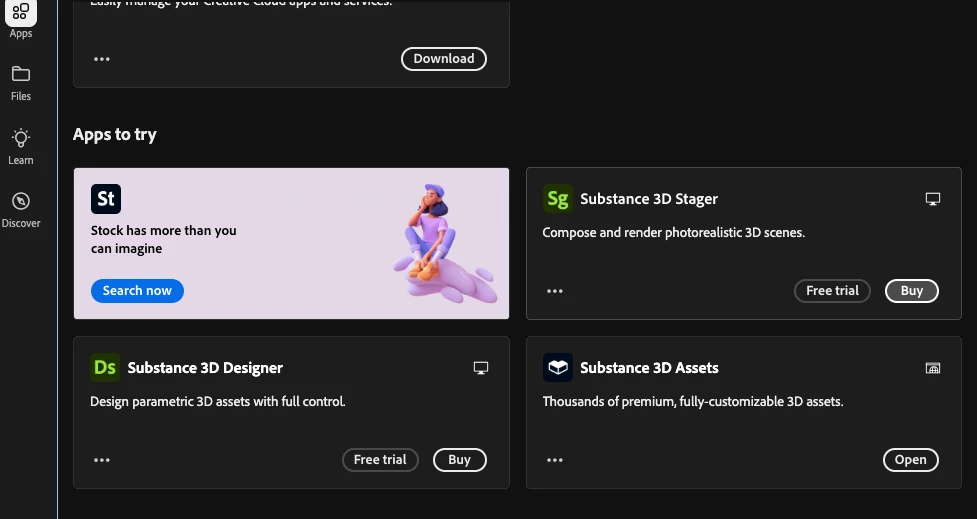Click 'Stock has more than you can imagine' text
Image resolution: width=977 pixels, height=519 pixels.
[163, 239]
